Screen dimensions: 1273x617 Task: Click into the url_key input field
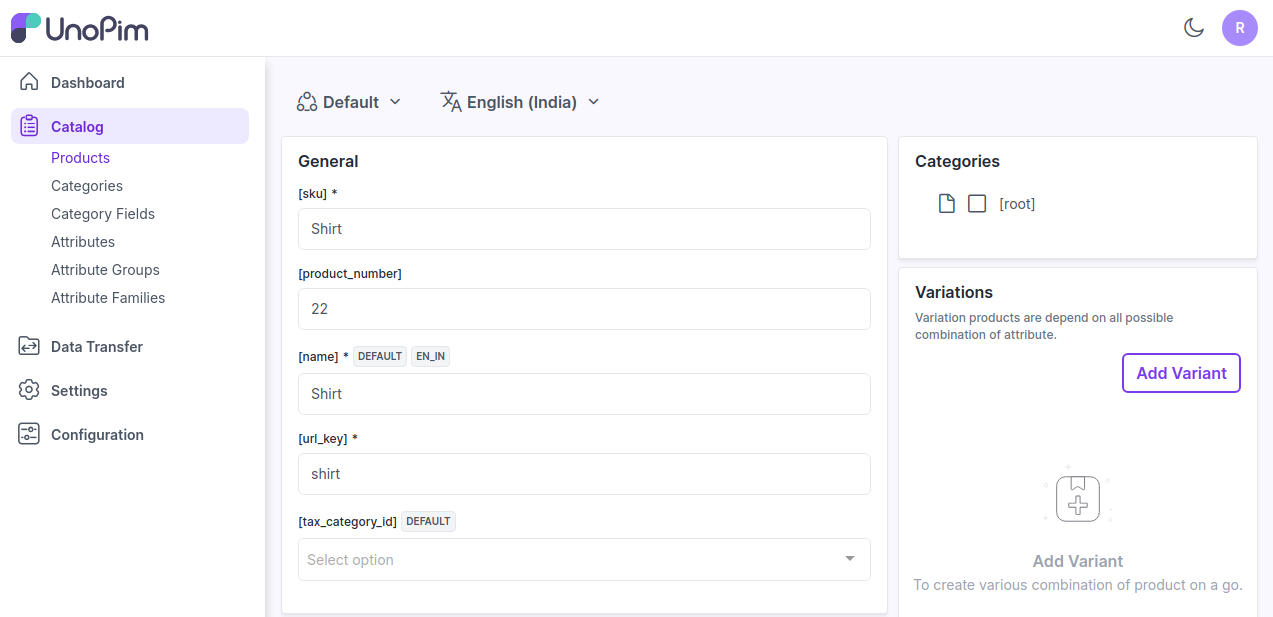tap(584, 474)
